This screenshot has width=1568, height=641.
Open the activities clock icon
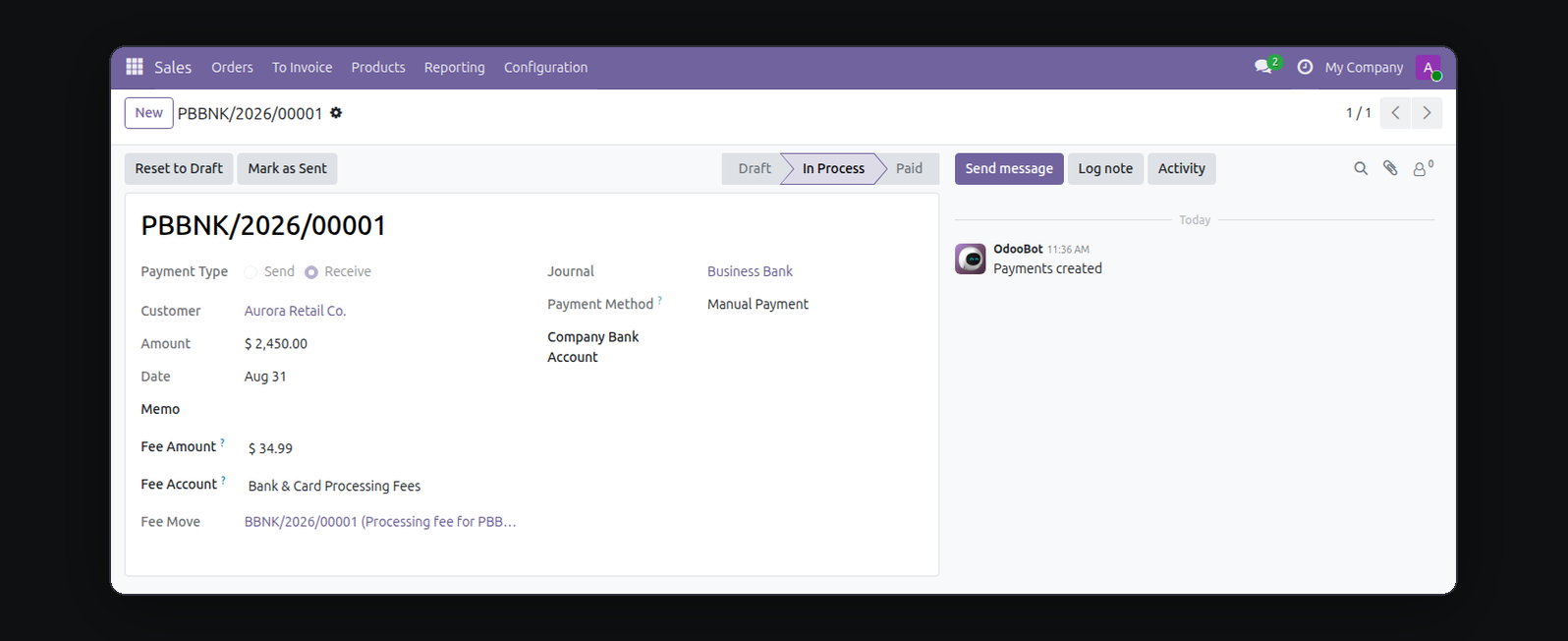click(x=1305, y=67)
